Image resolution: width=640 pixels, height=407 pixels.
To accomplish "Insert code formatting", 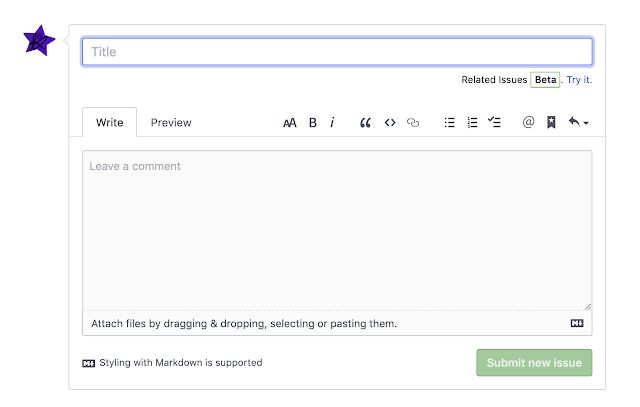I will tap(390, 123).
